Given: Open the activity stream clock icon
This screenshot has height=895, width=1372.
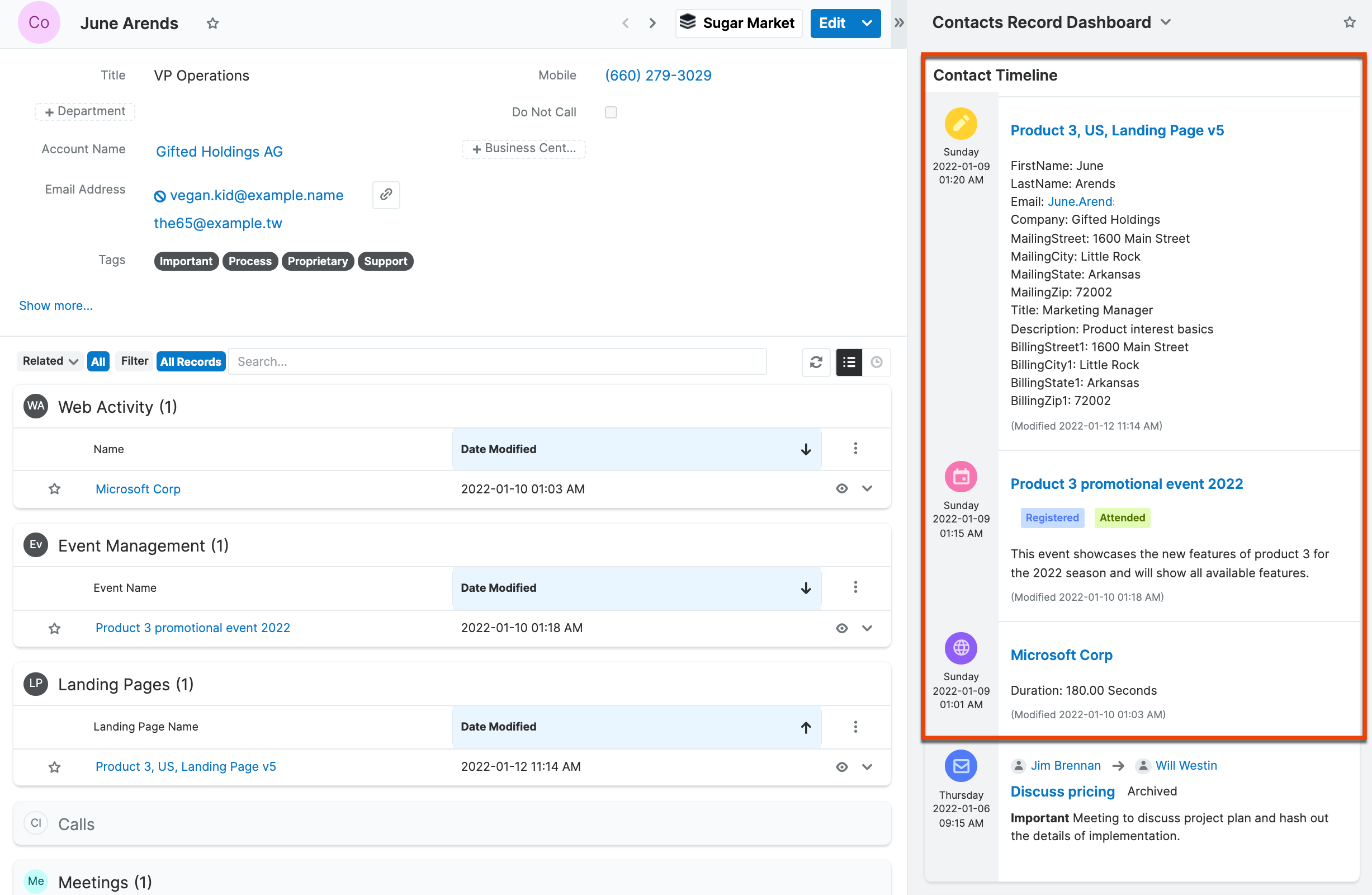Looking at the screenshot, I should tap(876, 361).
